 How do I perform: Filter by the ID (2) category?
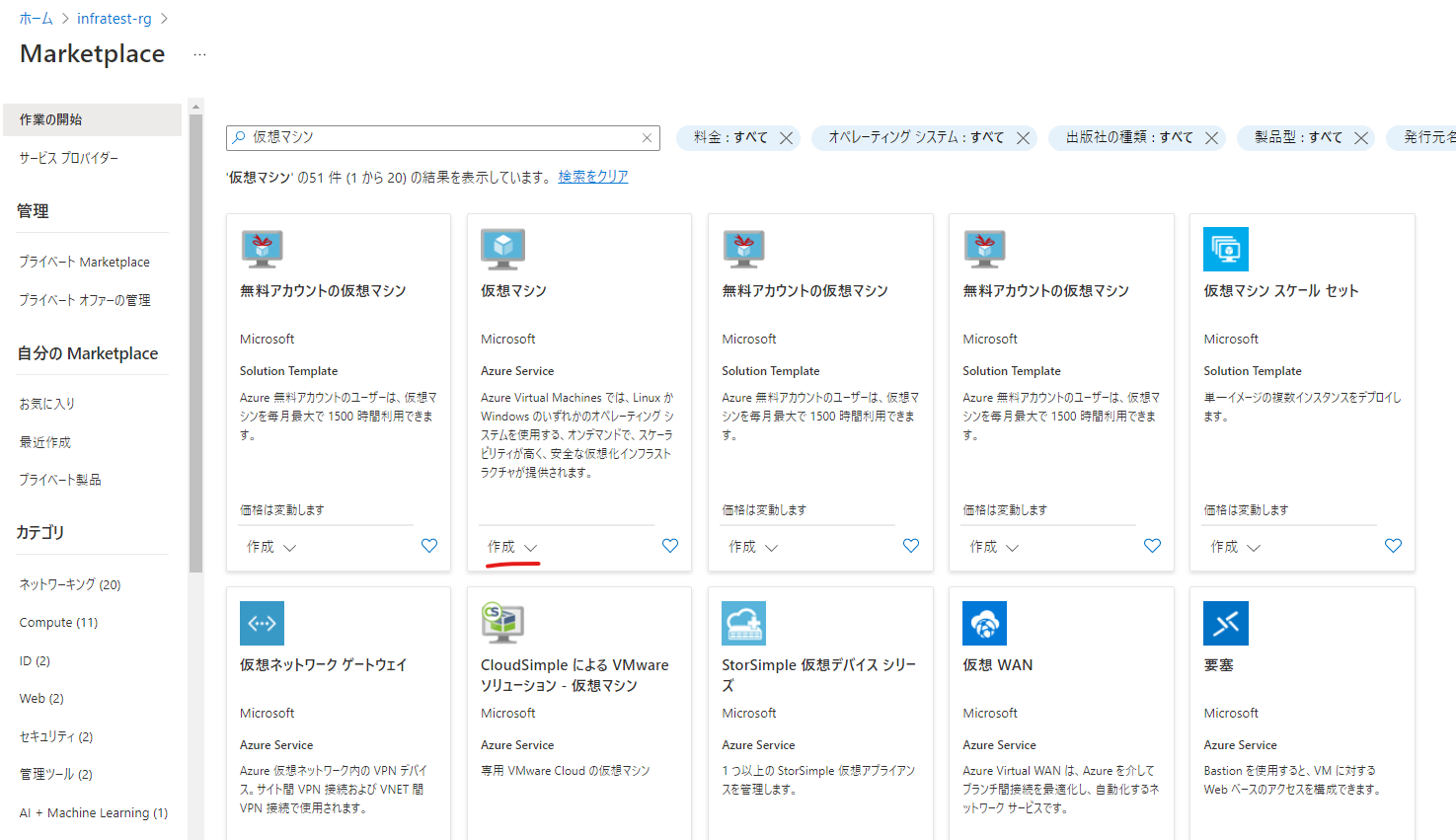[x=35, y=661]
